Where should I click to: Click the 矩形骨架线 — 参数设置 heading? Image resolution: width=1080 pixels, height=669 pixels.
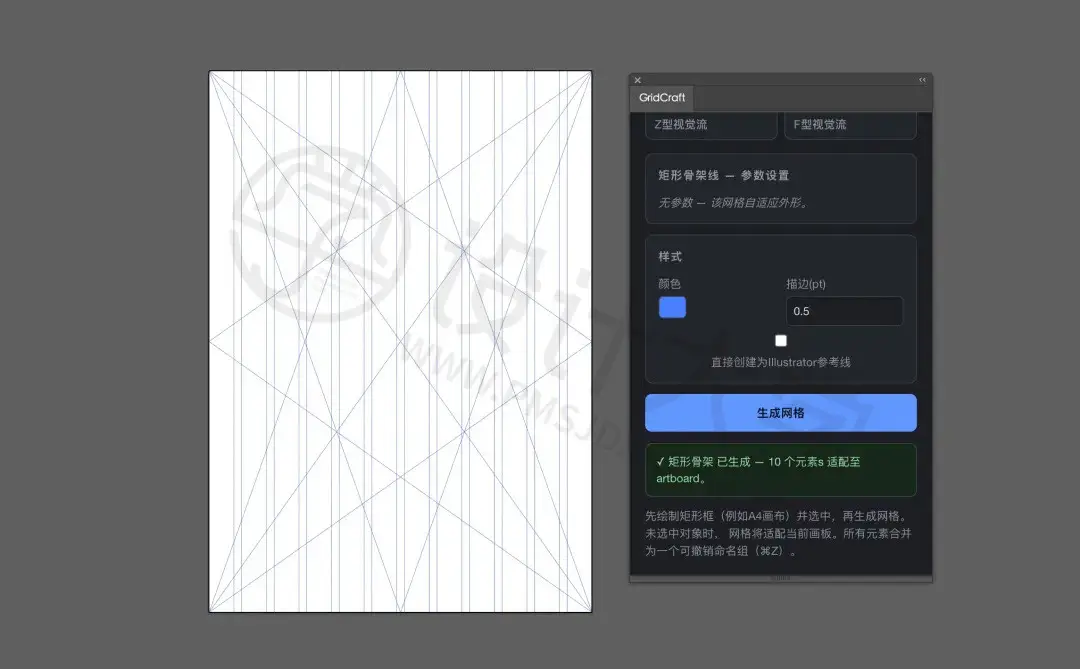pos(723,175)
